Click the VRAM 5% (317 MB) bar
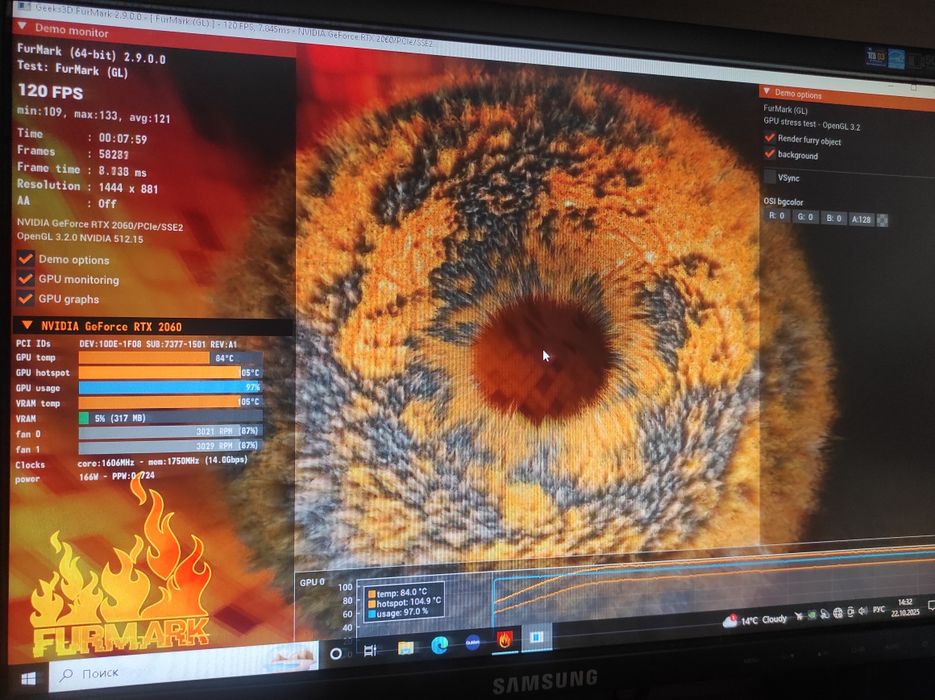Viewport: 935px width, 700px height. pos(171,418)
